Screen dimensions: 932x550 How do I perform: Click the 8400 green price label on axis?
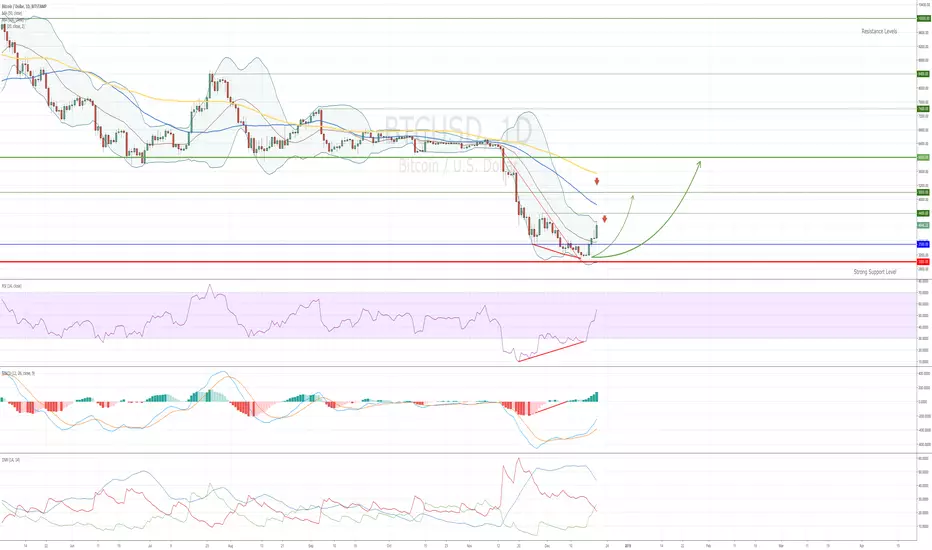(923, 74)
